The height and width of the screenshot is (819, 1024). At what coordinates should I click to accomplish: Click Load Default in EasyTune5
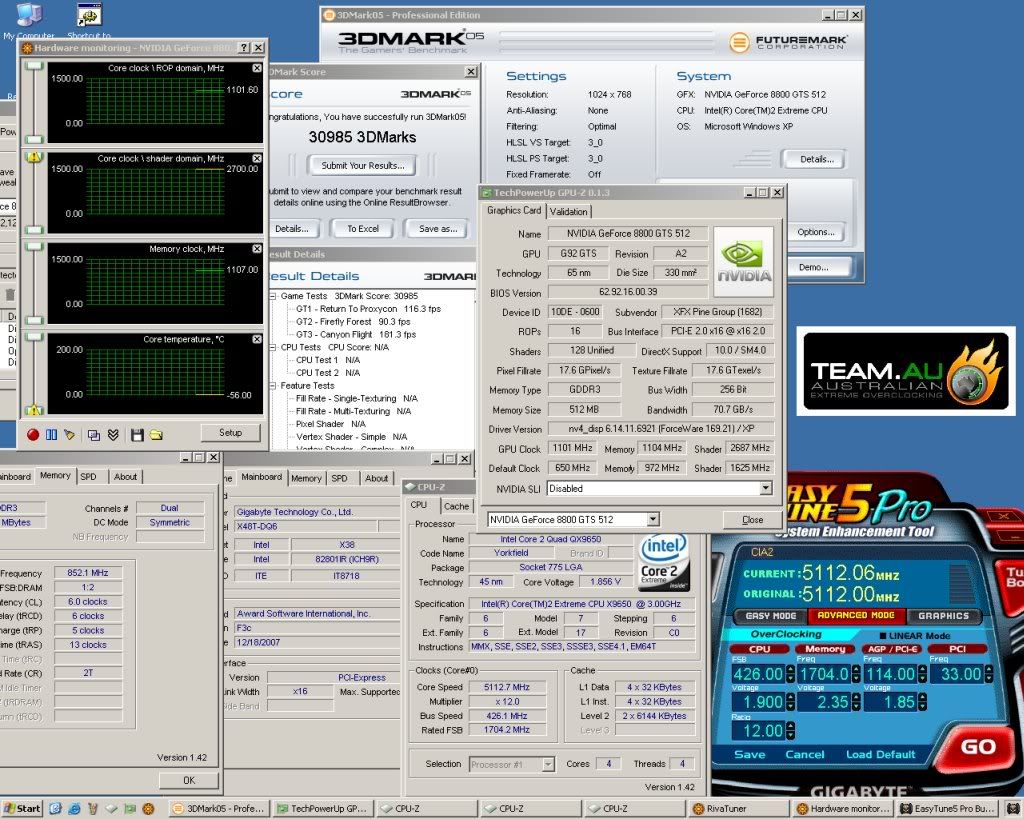880,754
